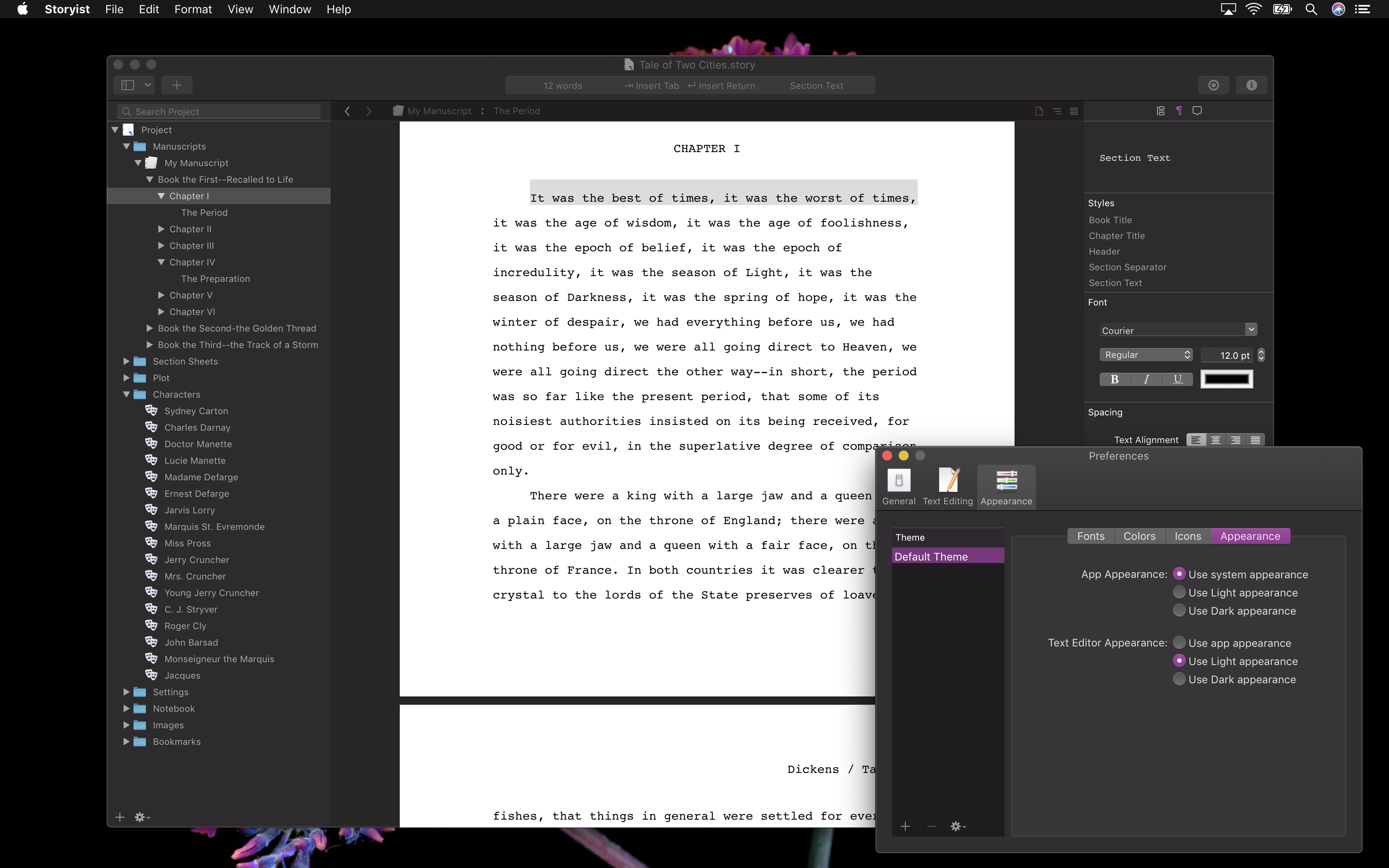Viewport: 1389px width, 868px height.
Task: Expand Chapter II in project tree
Action: coord(161,229)
